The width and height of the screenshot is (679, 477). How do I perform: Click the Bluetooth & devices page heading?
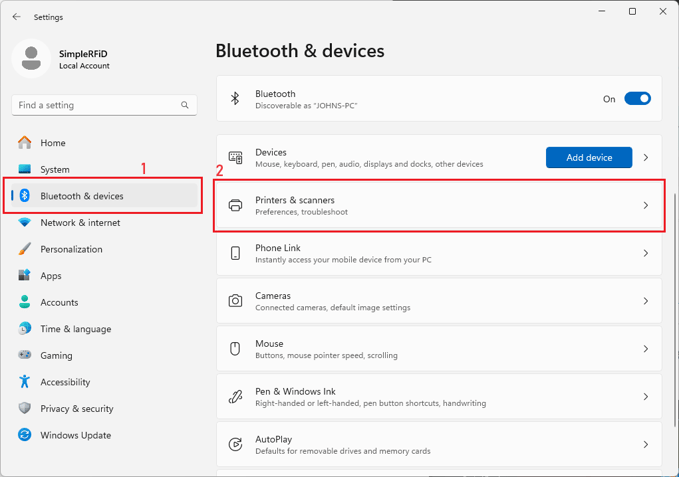300,51
